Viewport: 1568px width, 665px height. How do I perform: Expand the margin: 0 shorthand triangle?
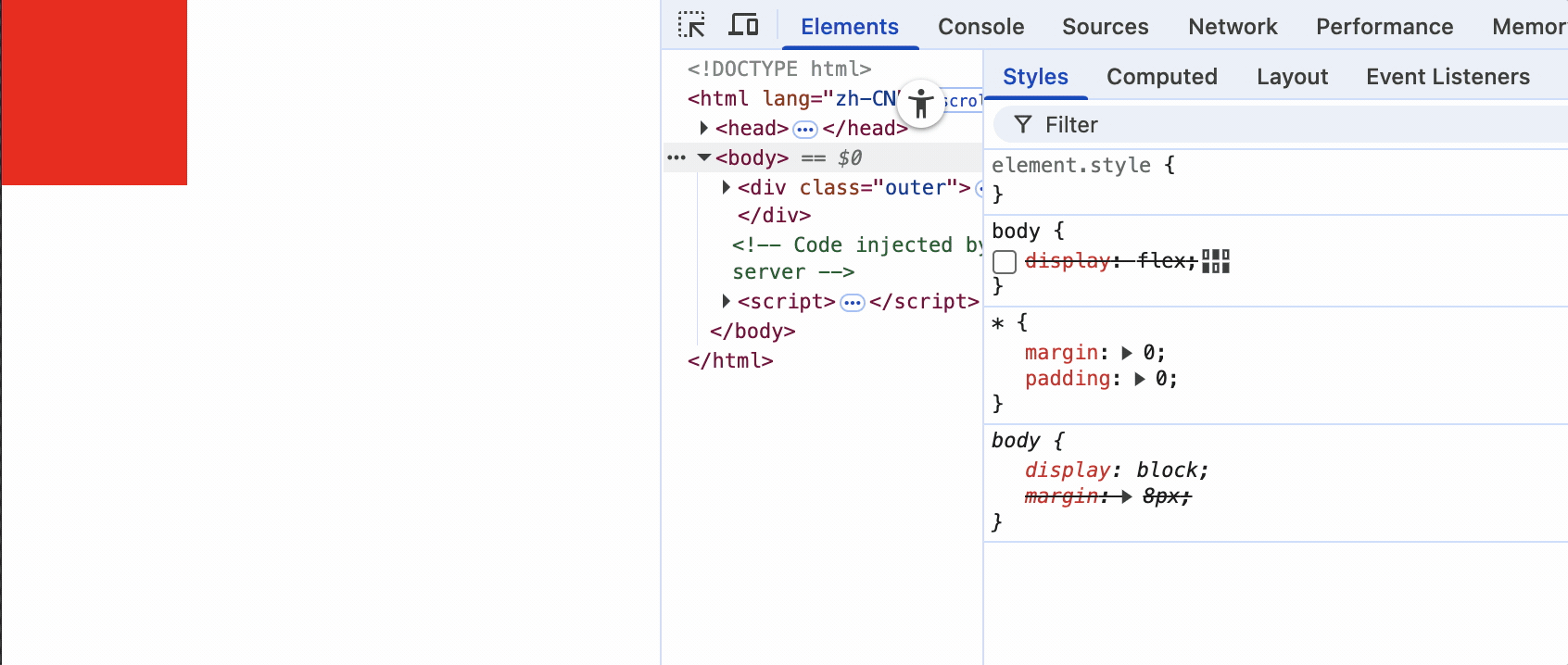click(x=1127, y=353)
